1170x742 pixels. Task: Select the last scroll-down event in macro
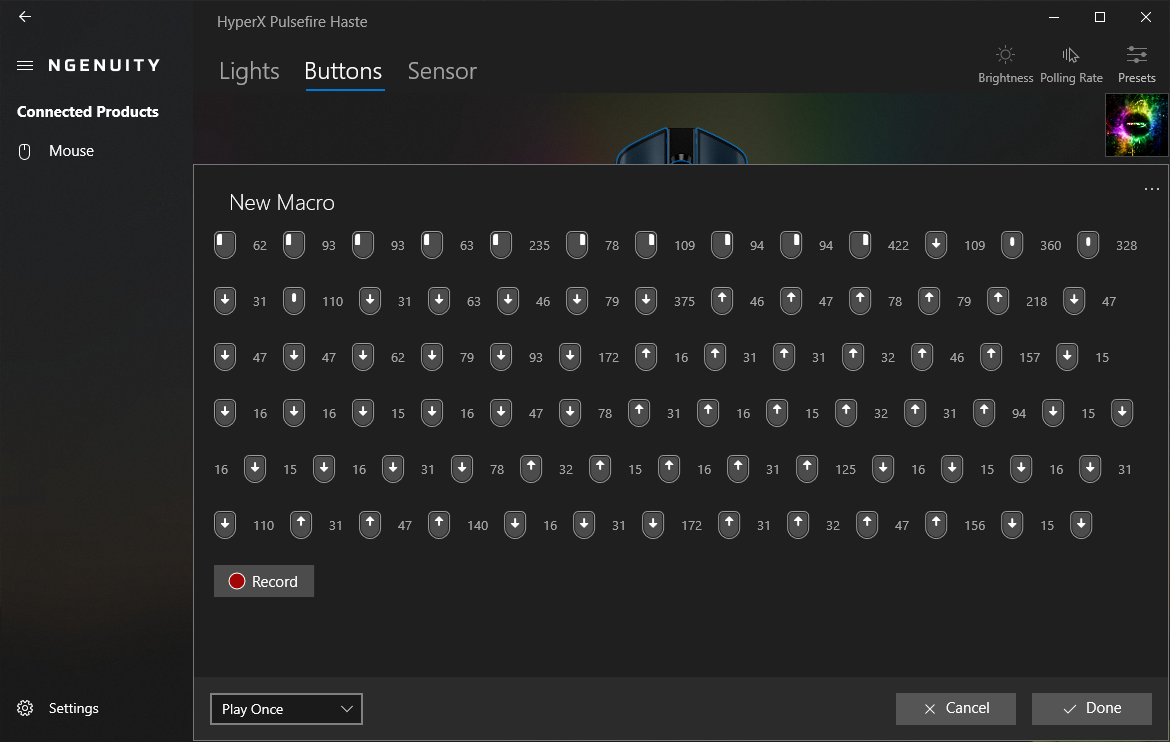tap(1081, 525)
